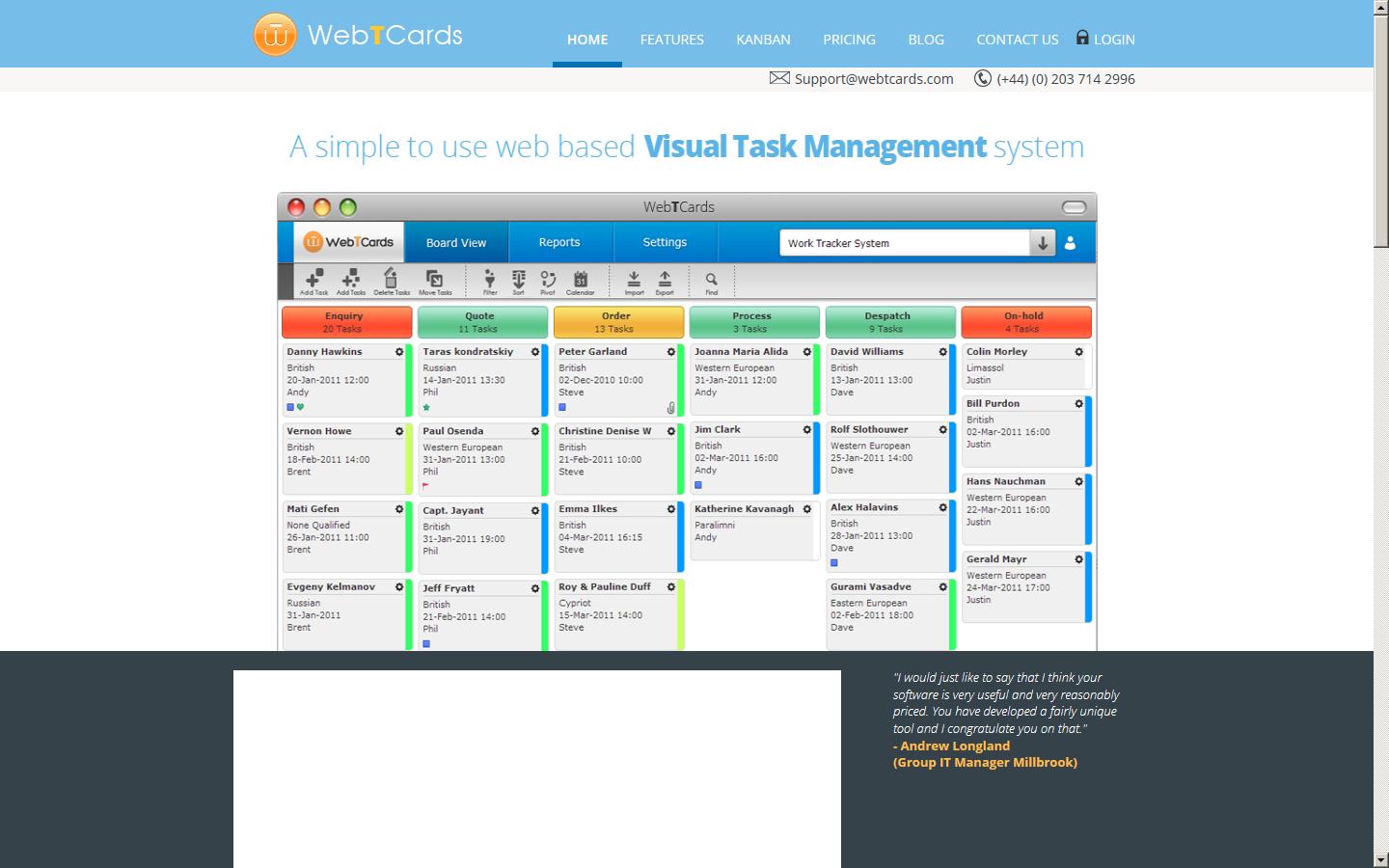This screenshot has width=1389, height=868.
Task: Select the Enquiry 20 Tasks column header
Action: tap(346, 322)
